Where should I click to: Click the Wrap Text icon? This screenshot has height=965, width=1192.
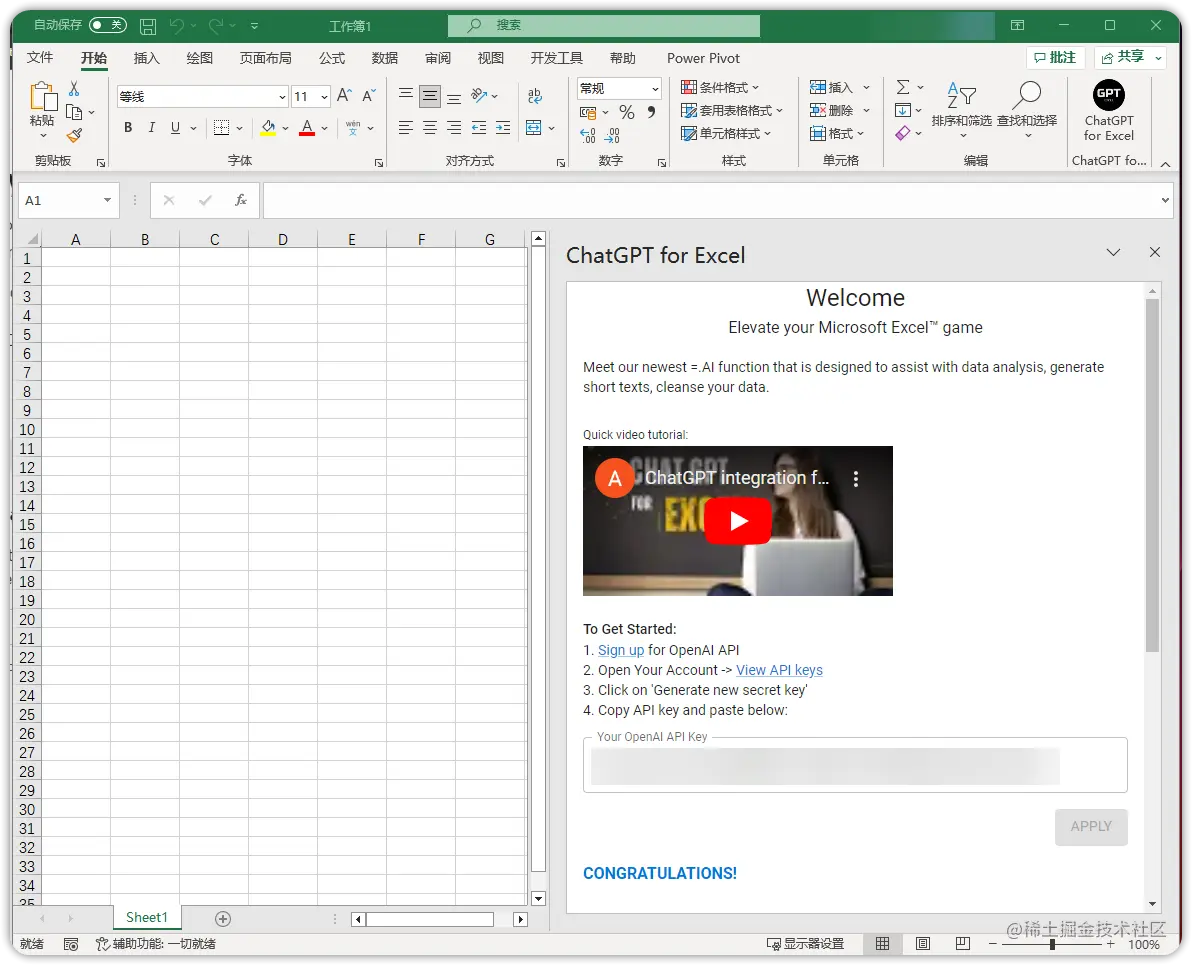(x=534, y=96)
